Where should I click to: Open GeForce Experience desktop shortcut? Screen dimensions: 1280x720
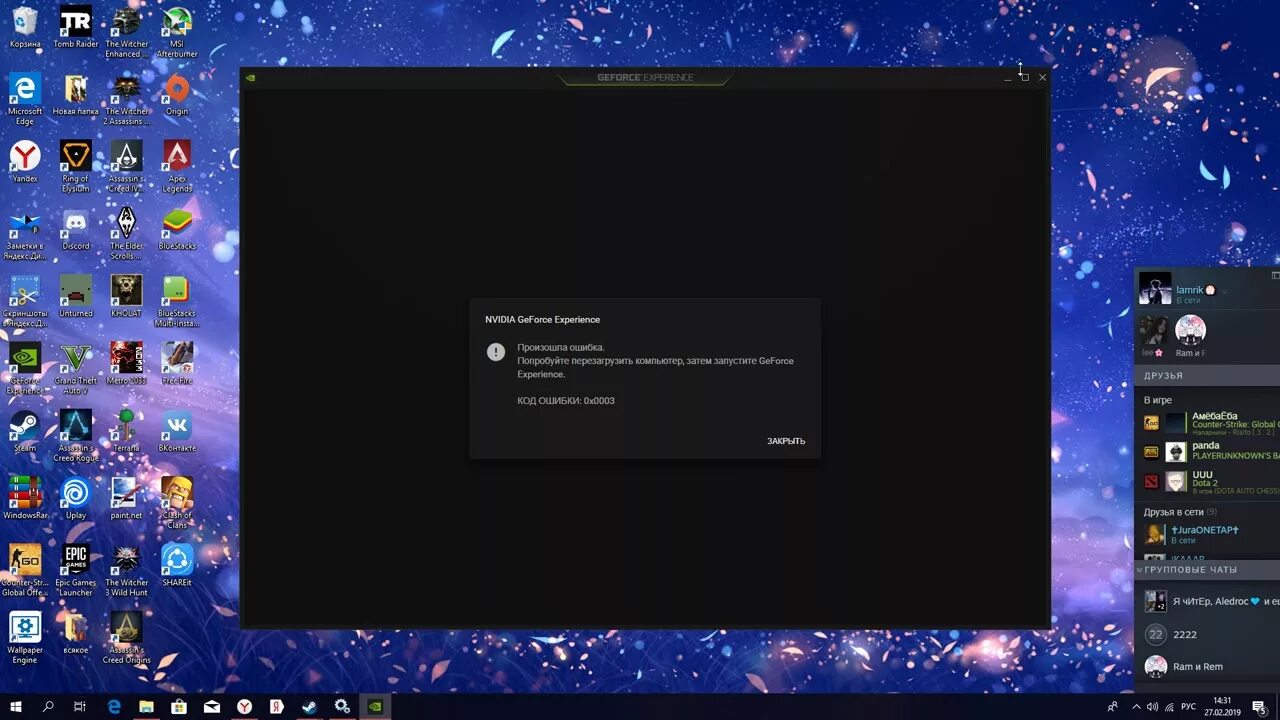click(x=25, y=368)
